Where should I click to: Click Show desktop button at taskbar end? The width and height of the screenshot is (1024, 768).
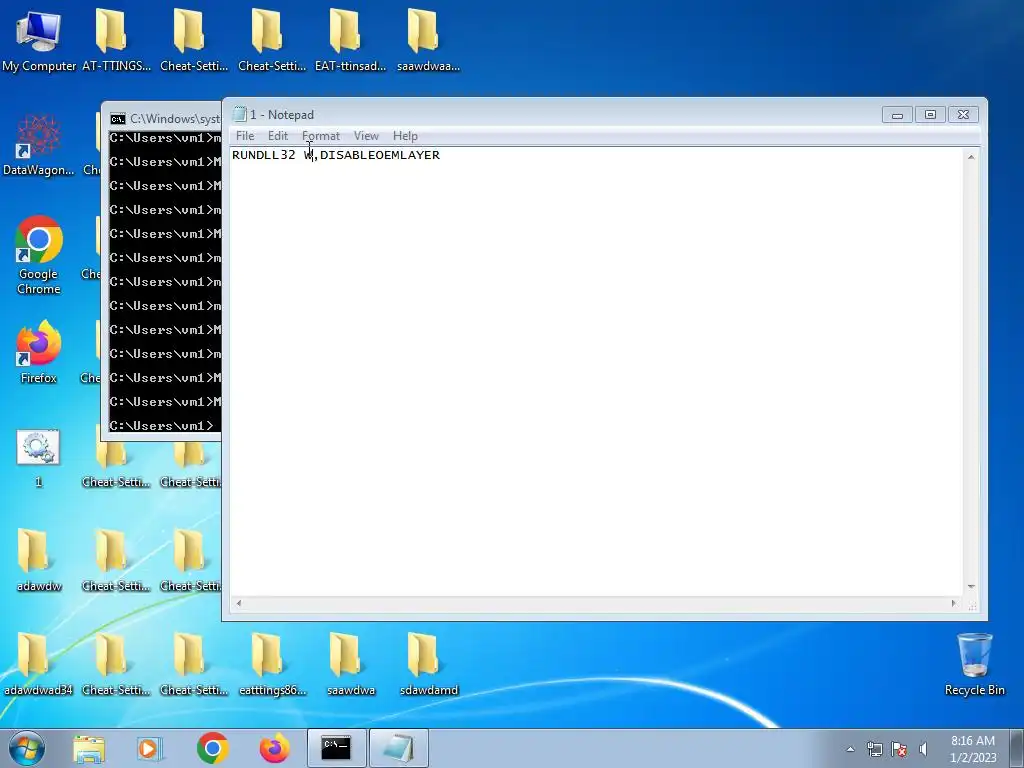coord(1017,748)
